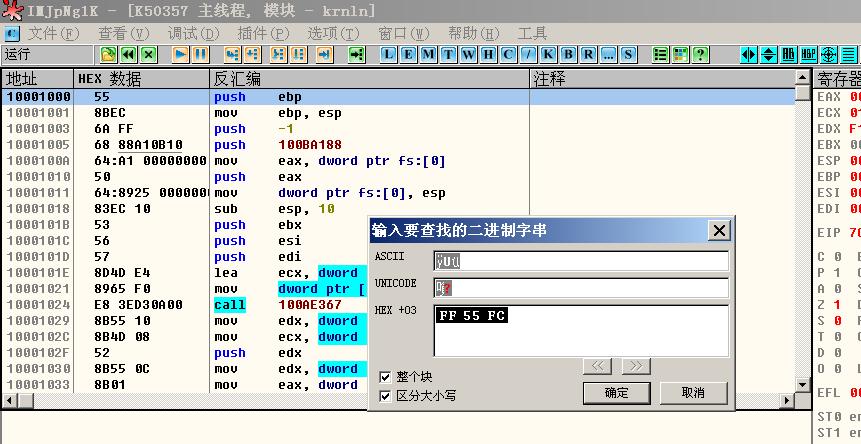Click the Step into toolbar icon
Viewport: 861px width, 444px height.
coord(233,54)
